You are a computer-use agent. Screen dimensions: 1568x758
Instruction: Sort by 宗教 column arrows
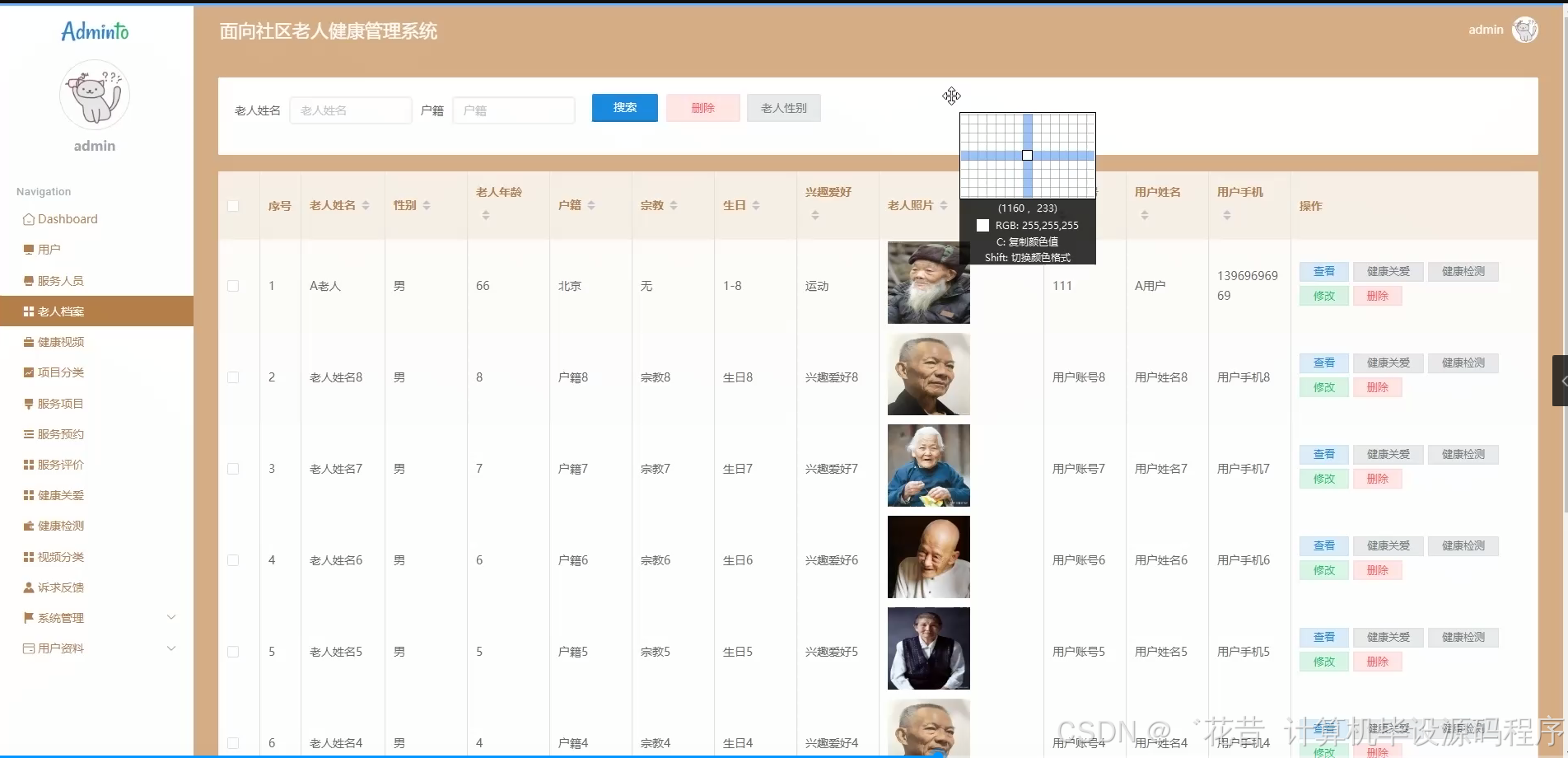(674, 205)
